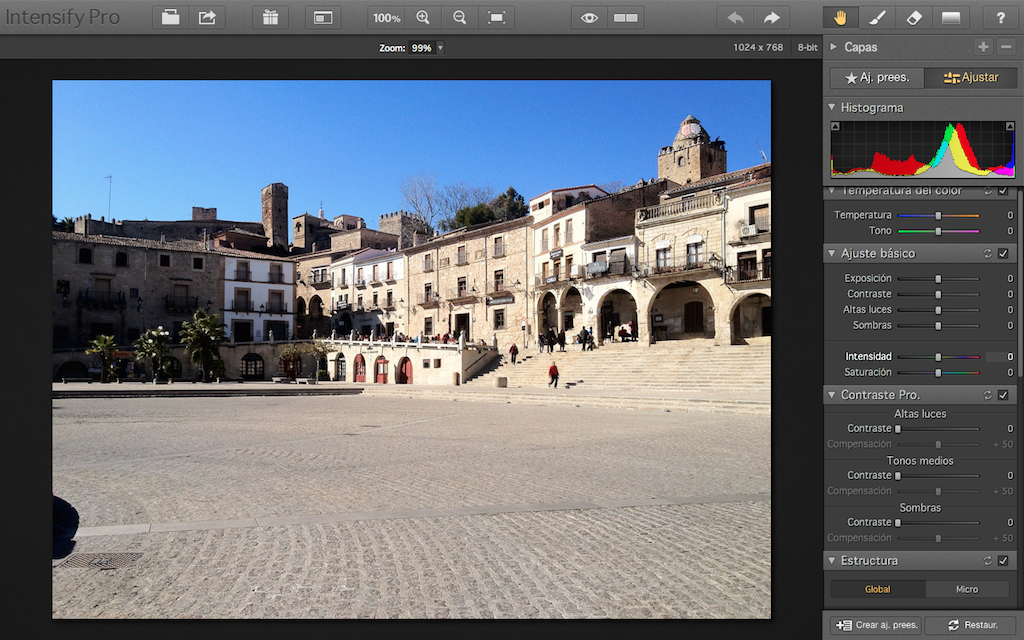1024x640 pixels.
Task: Switch to the Aj. prees. tab
Action: [x=877, y=78]
